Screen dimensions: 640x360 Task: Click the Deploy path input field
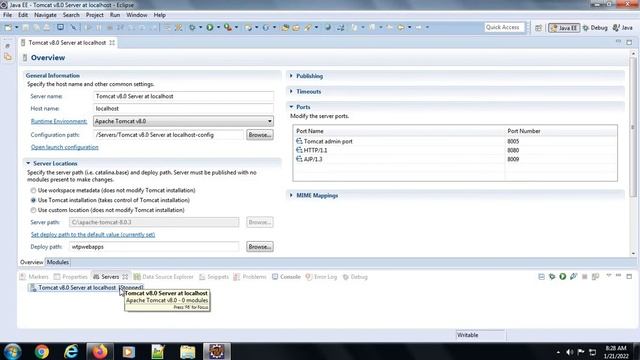154,247
